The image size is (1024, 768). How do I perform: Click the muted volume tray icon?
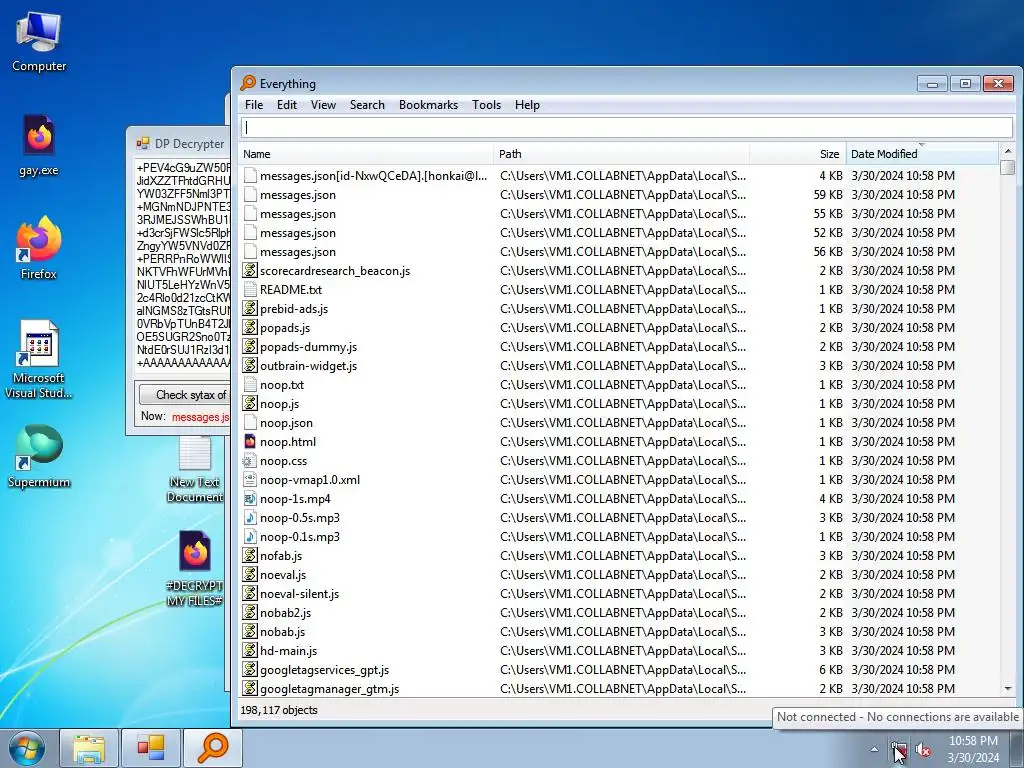click(923, 749)
